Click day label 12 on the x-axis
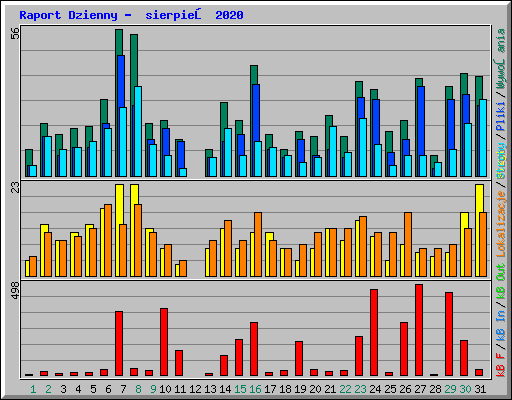Screen dimensions: 512x400 [195, 389]
